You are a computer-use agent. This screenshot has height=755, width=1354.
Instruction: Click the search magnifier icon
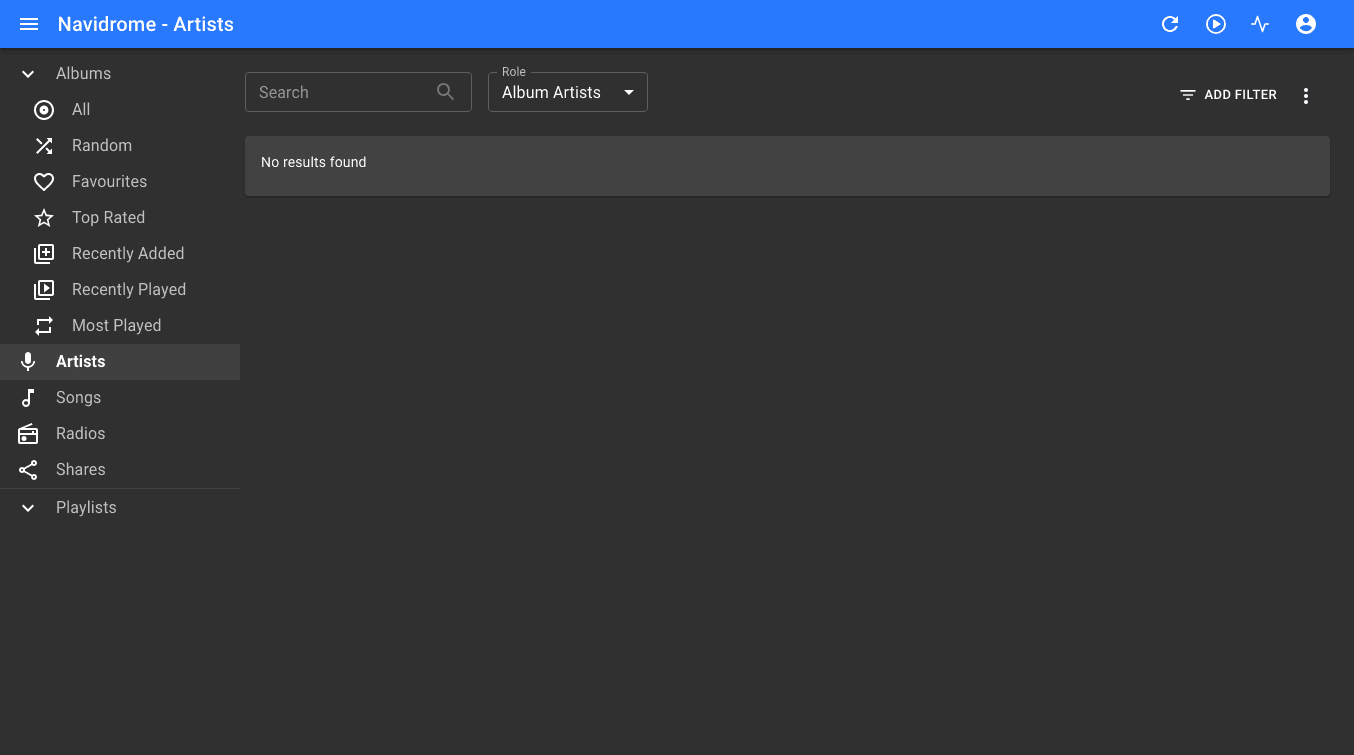pos(446,92)
